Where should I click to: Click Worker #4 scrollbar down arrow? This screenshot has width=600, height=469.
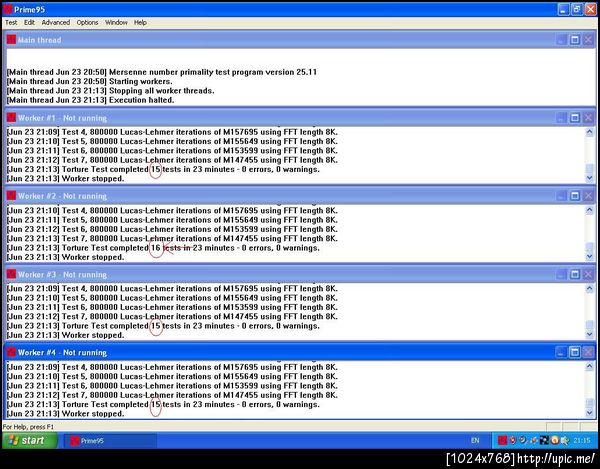(x=590, y=413)
